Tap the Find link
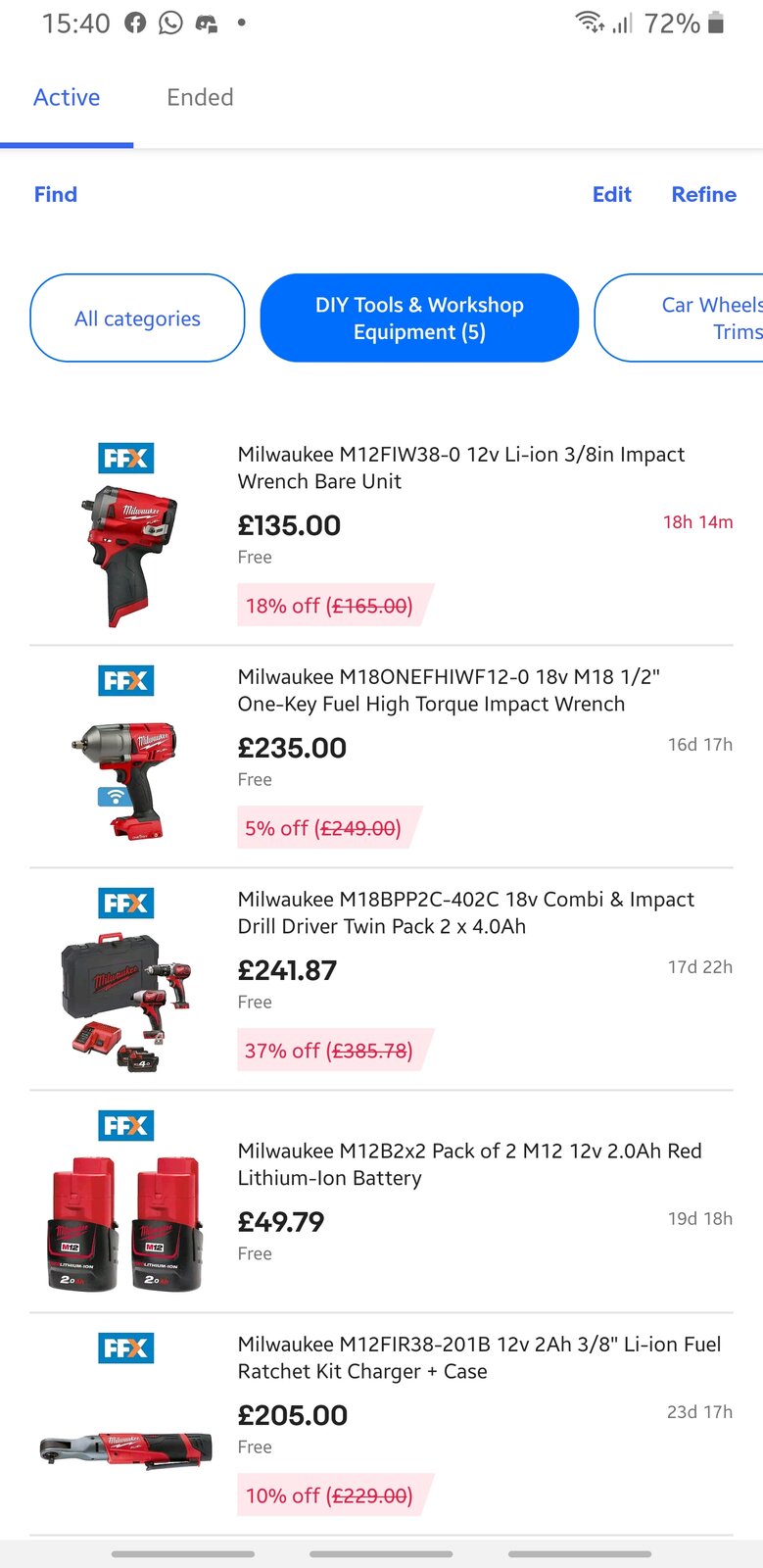 [x=55, y=194]
